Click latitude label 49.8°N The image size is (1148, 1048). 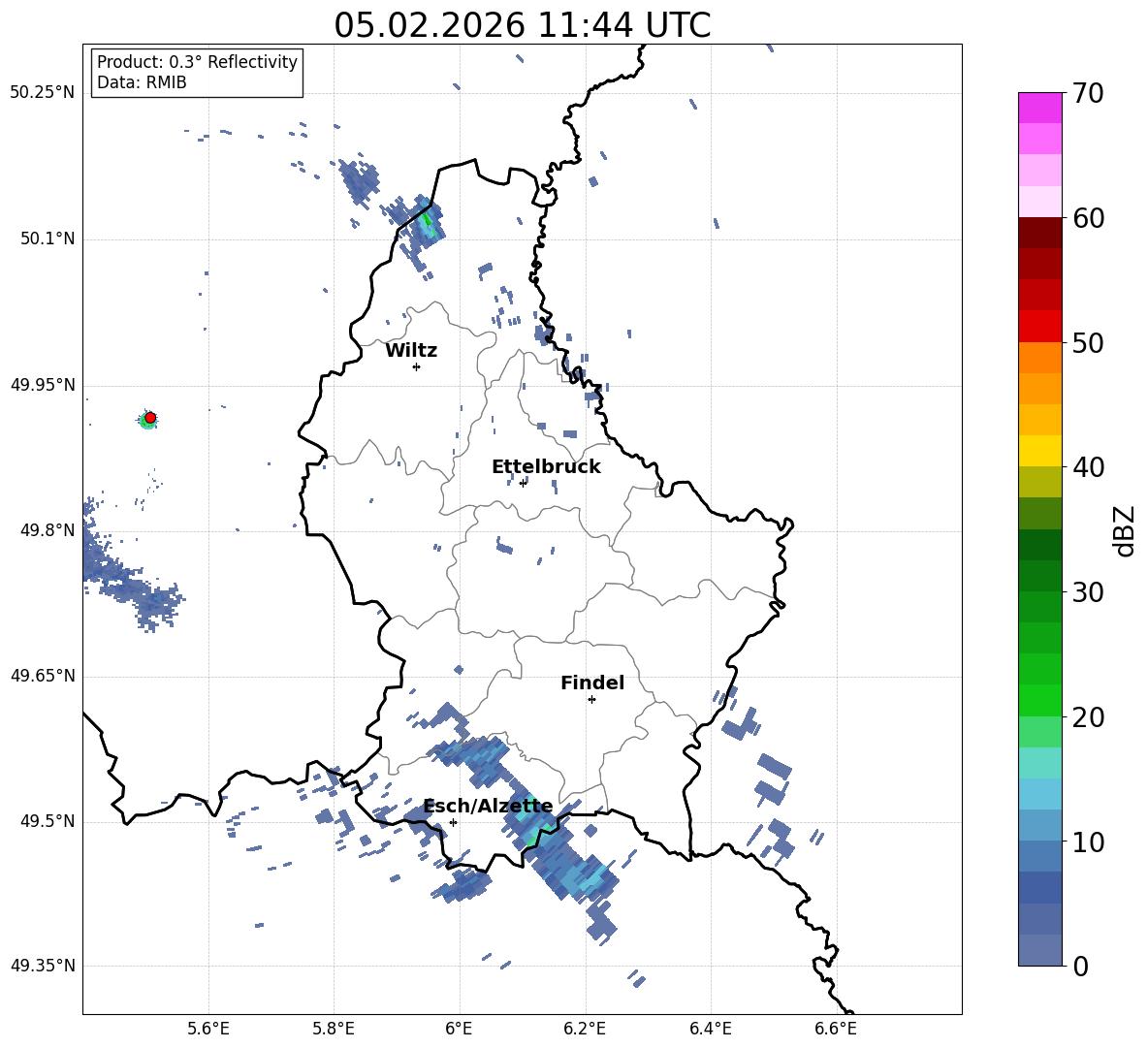pos(48,530)
